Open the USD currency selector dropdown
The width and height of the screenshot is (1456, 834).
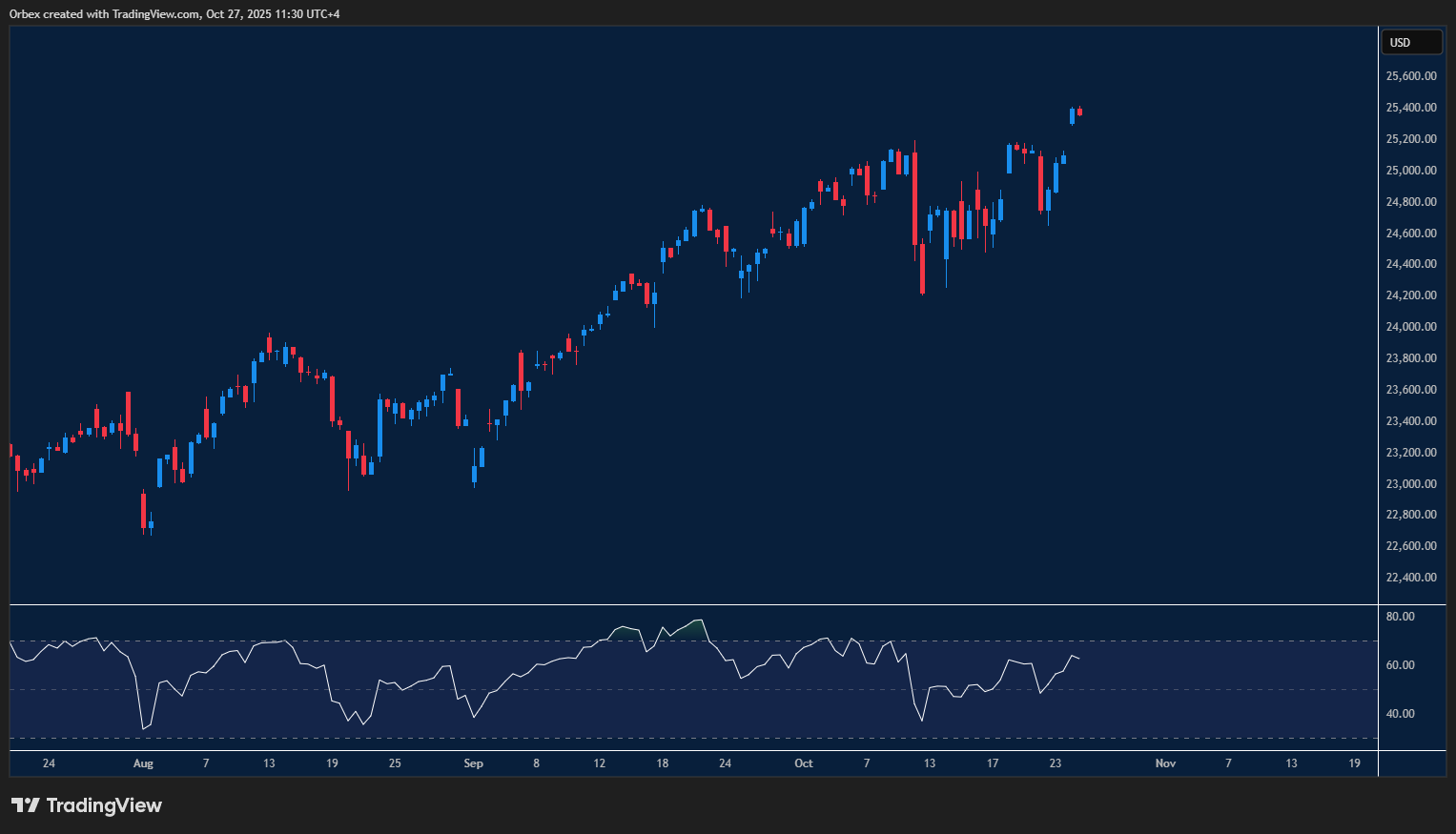pos(1411,41)
